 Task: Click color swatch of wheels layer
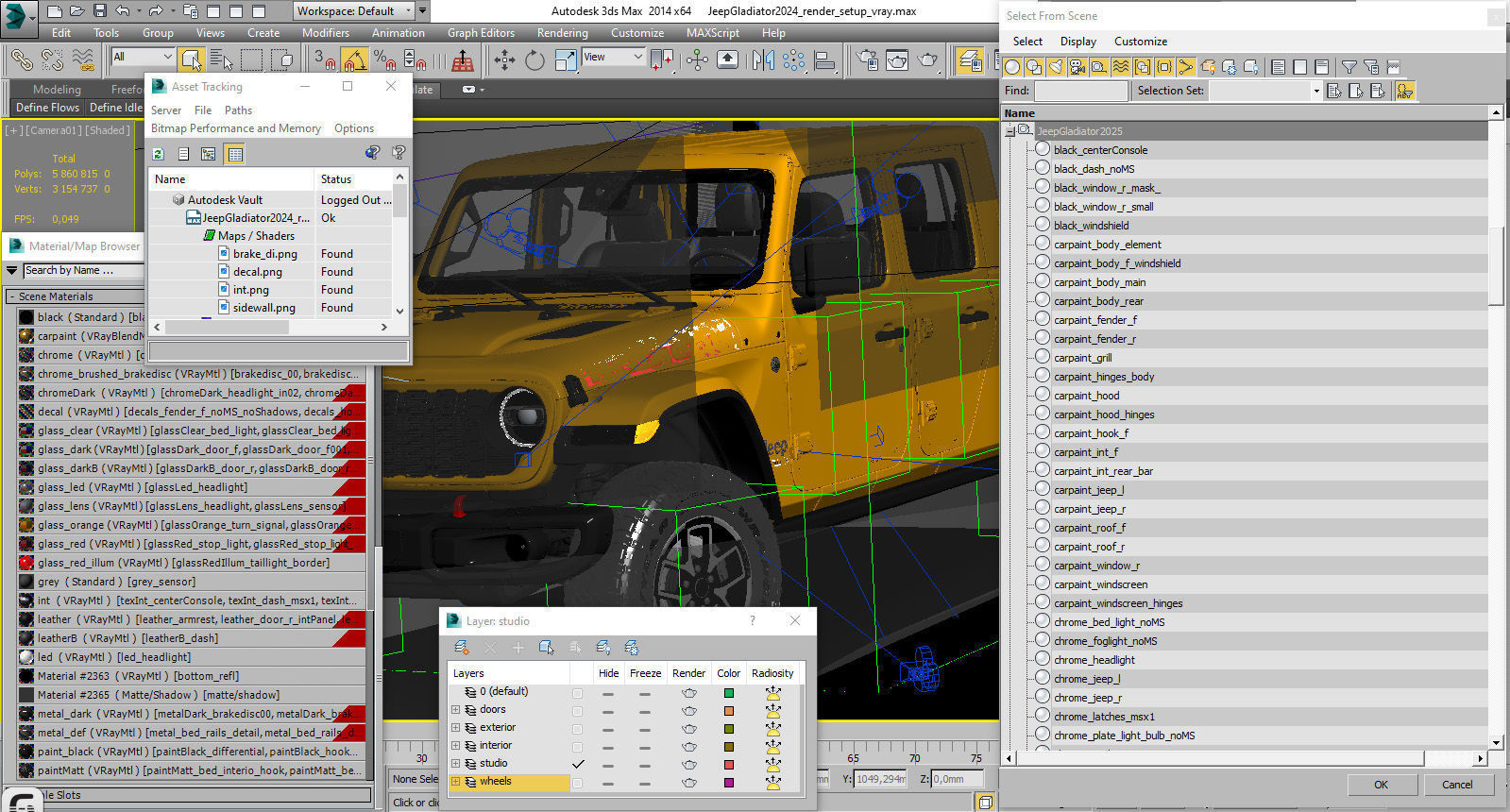(x=729, y=783)
